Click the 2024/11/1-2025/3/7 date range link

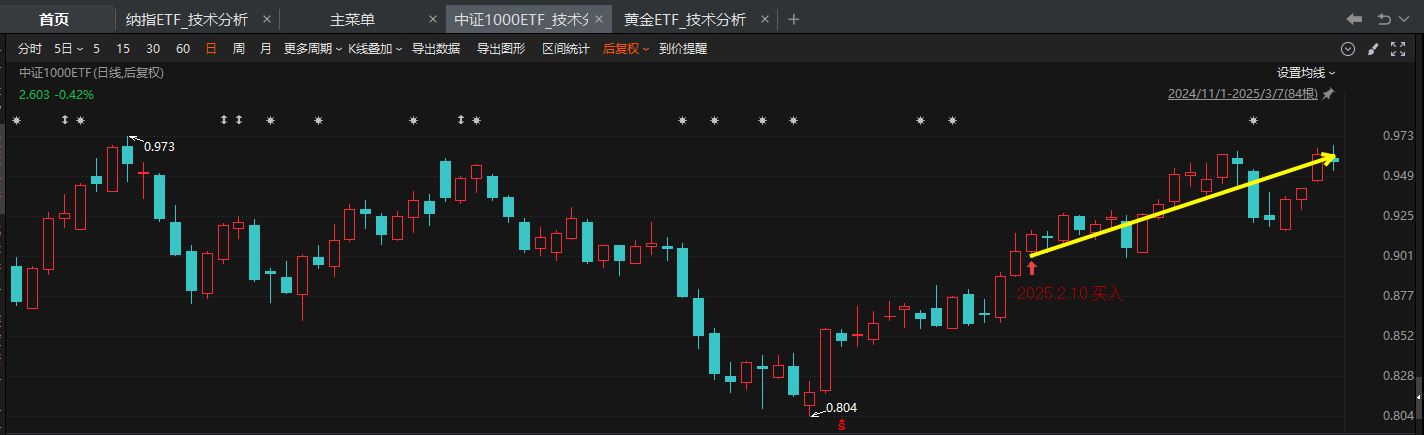click(1243, 94)
